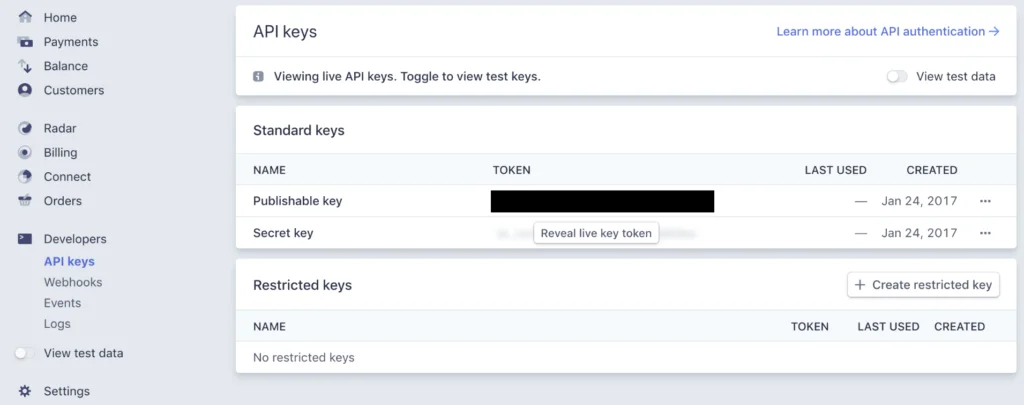The height and width of the screenshot is (405, 1024).
Task: Click the Home icon in sidebar
Action: pyautogui.click(x=25, y=17)
